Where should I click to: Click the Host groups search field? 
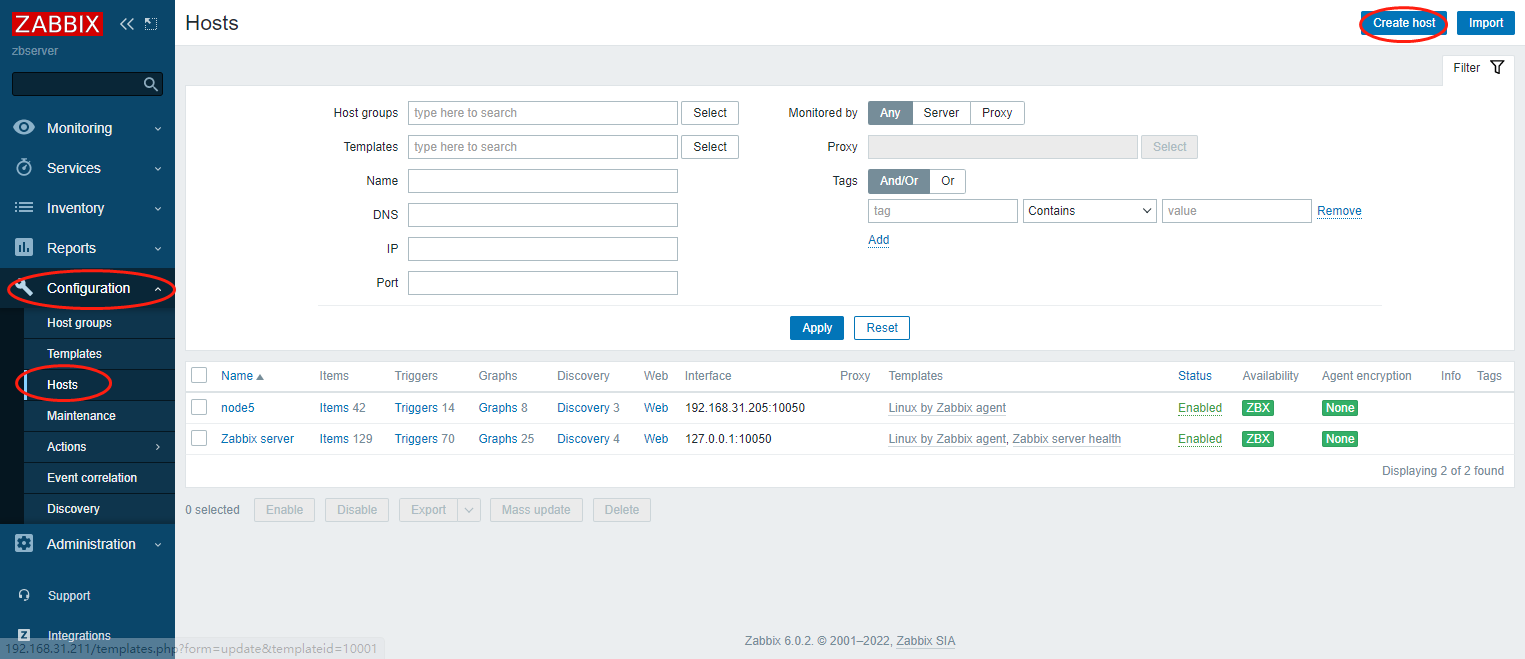tap(543, 113)
